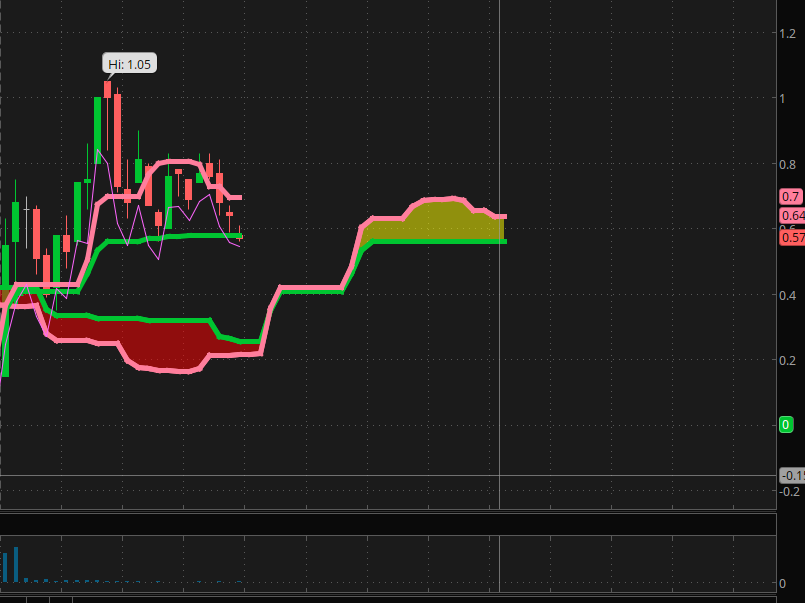
Task: Click the 1 price axis tick label
Action: [x=784, y=98]
